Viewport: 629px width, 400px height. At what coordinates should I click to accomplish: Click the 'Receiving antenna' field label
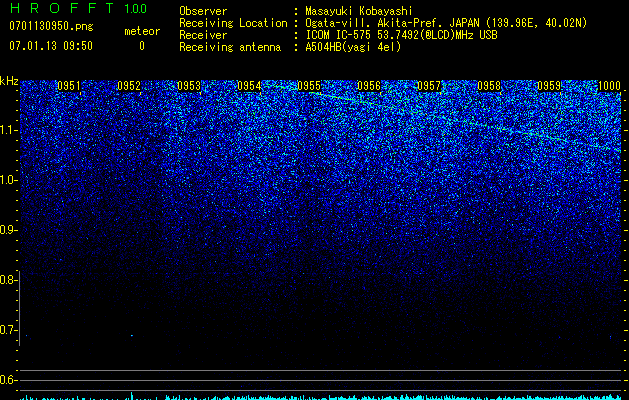[x=230, y=47]
